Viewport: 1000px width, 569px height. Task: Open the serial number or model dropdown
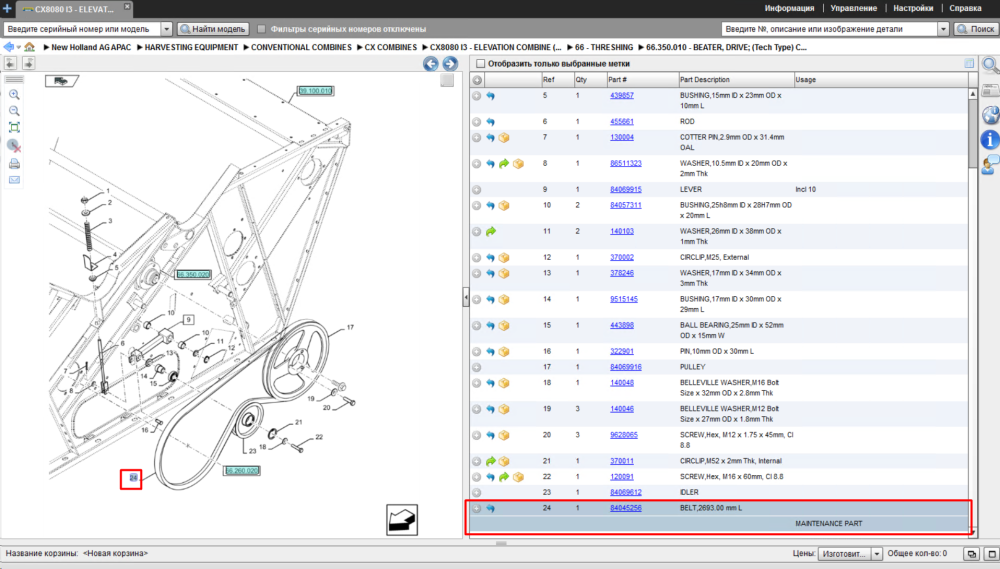[166, 29]
